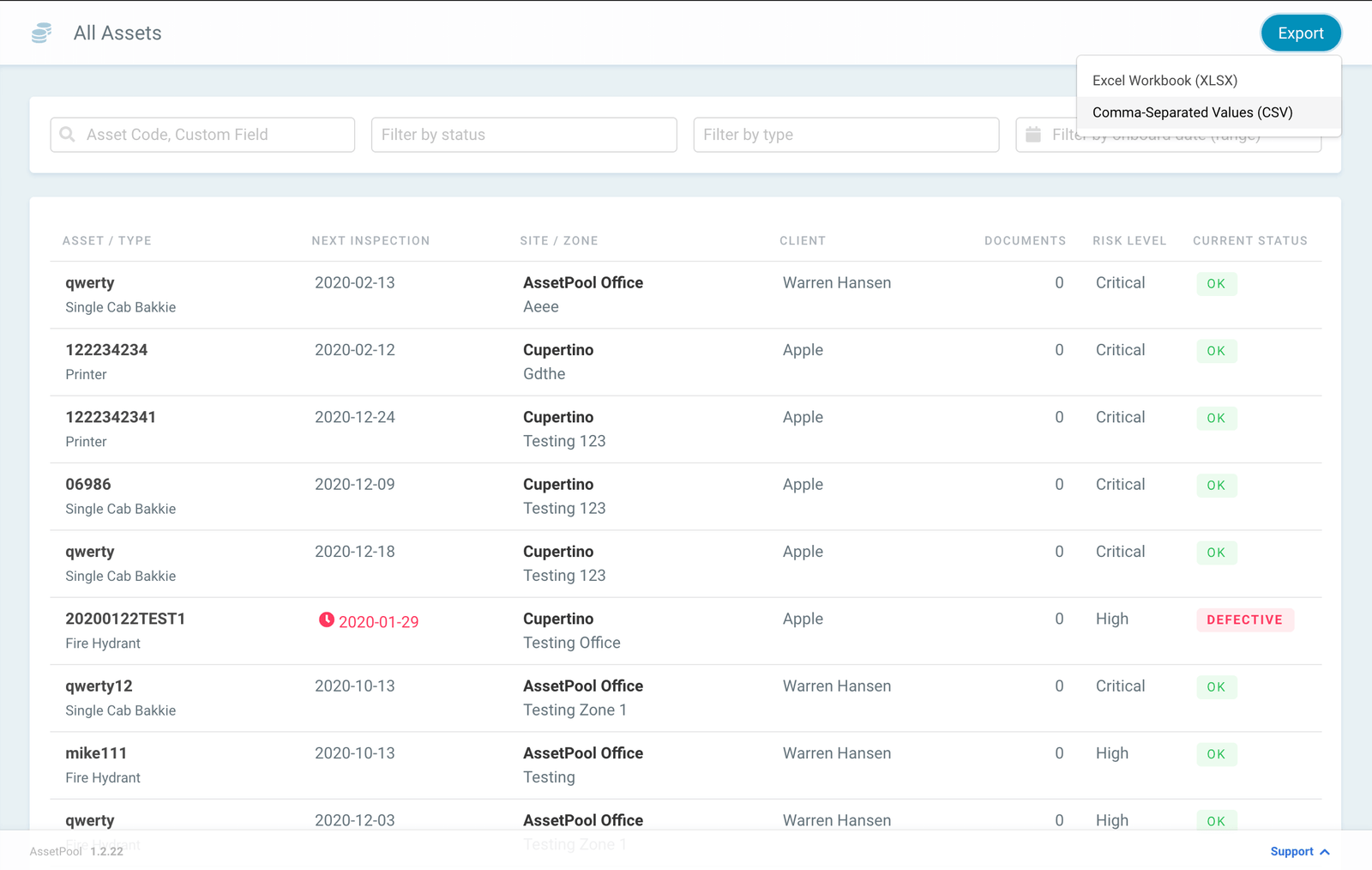
Task: Click the CLIENT column header
Action: [x=803, y=241]
